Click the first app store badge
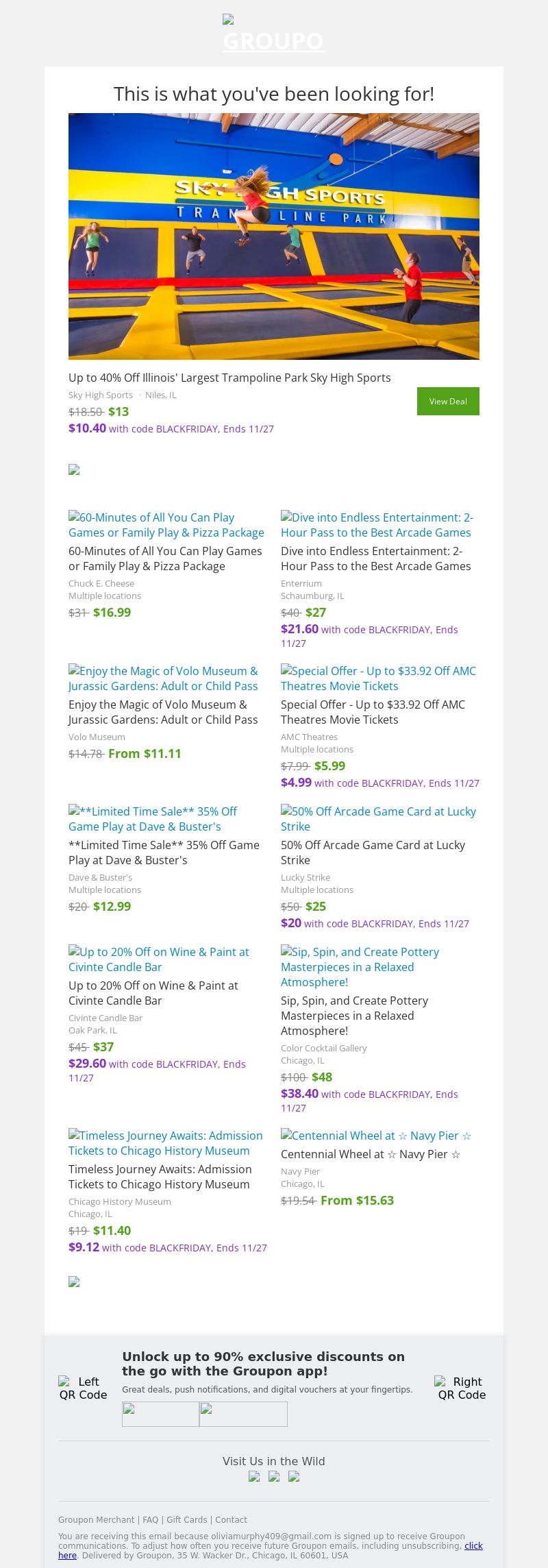The width and height of the screenshot is (548, 1568). [160, 1414]
